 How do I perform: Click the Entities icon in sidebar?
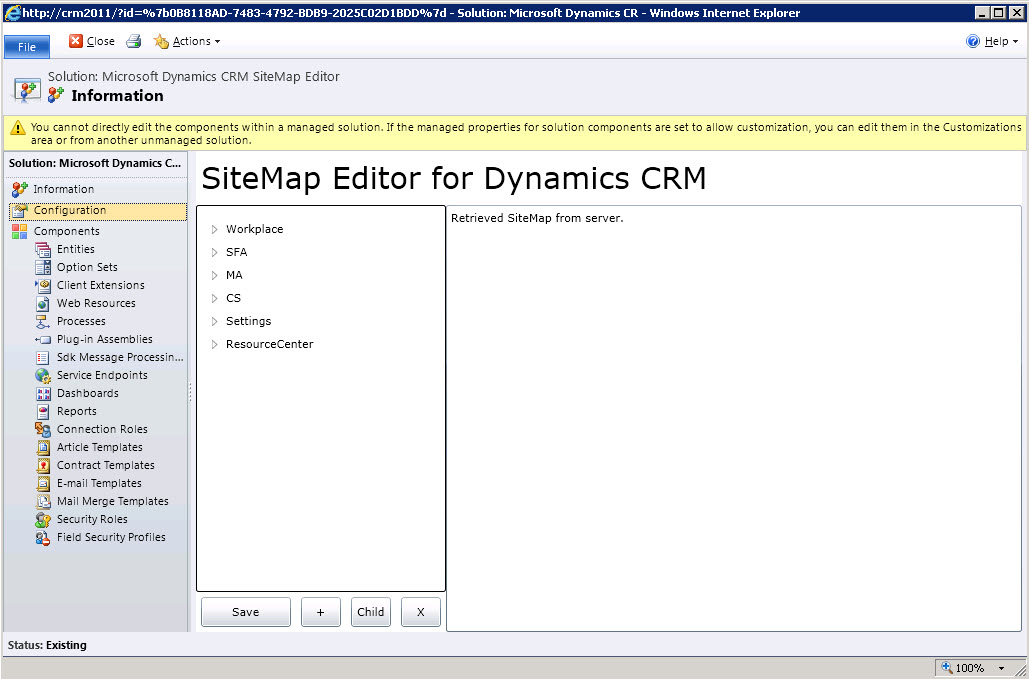click(43, 249)
